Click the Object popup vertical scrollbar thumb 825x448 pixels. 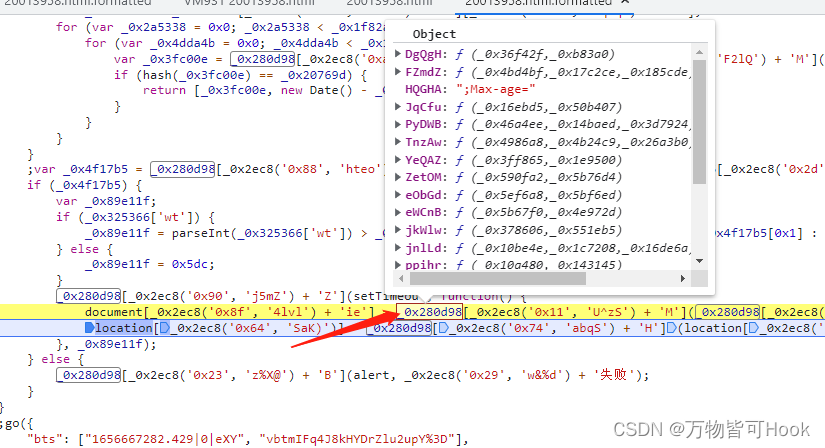click(x=699, y=122)
